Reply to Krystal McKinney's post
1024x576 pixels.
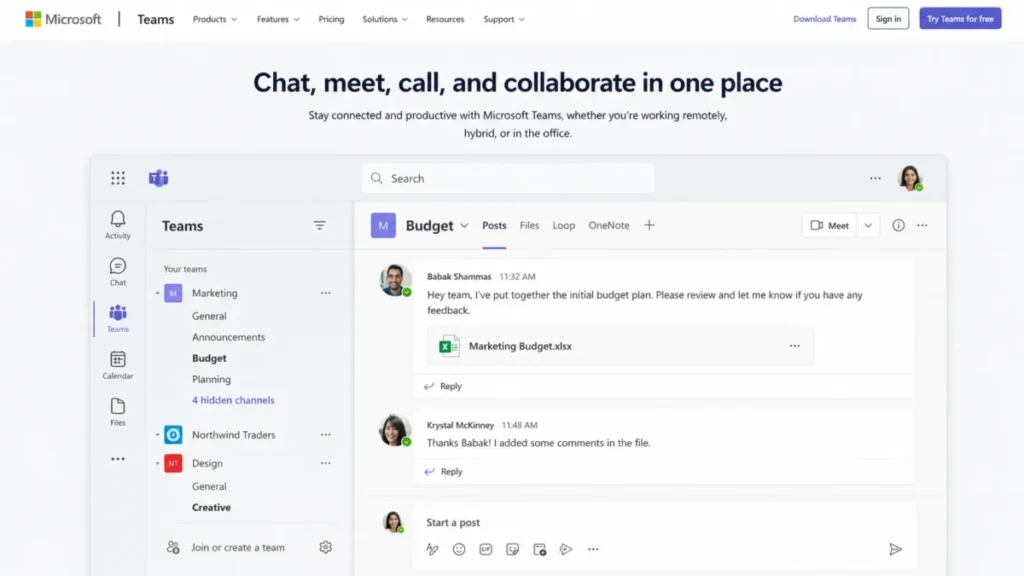click(x=443, y=472)
